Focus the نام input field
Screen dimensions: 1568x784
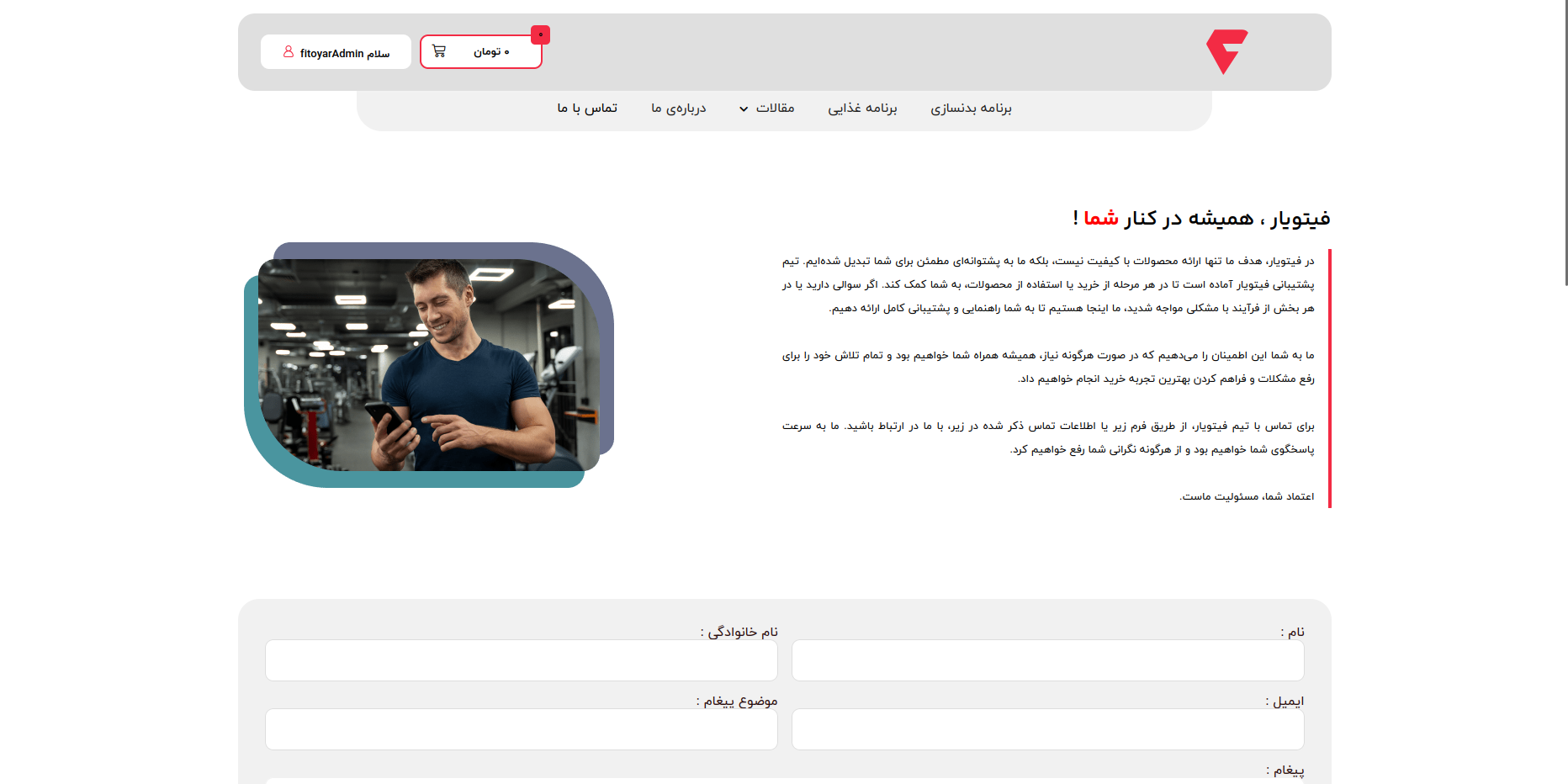[1047, 660]
